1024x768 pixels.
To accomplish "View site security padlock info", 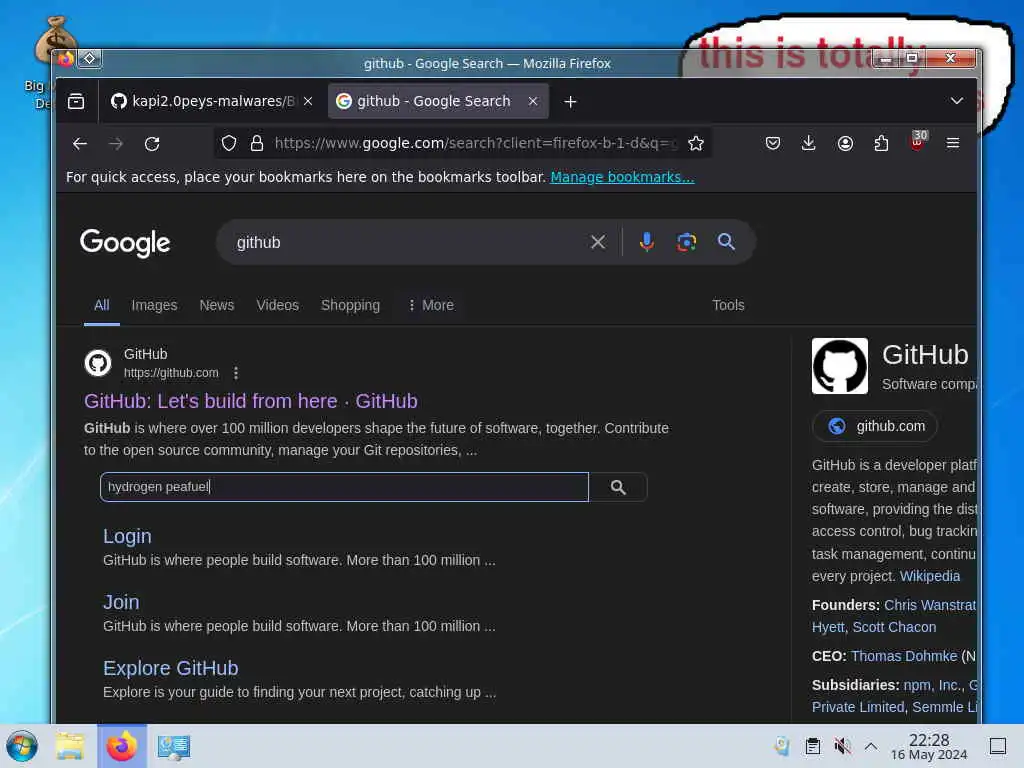I will (x=257, y=143).
